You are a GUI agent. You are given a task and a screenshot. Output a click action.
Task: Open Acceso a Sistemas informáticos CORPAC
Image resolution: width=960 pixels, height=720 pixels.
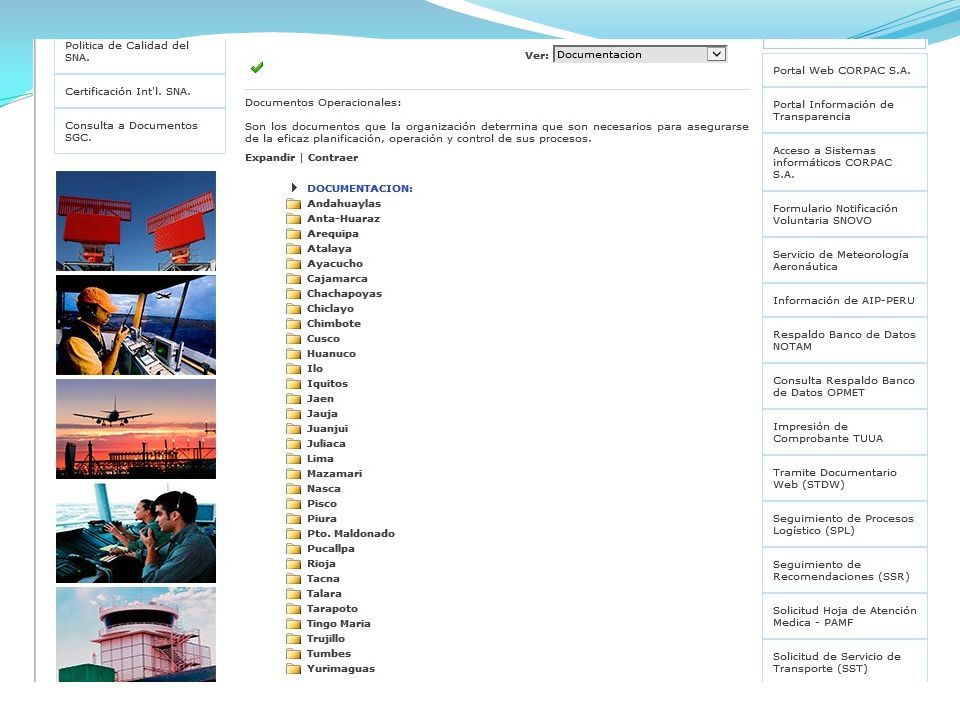click(845, 162)
